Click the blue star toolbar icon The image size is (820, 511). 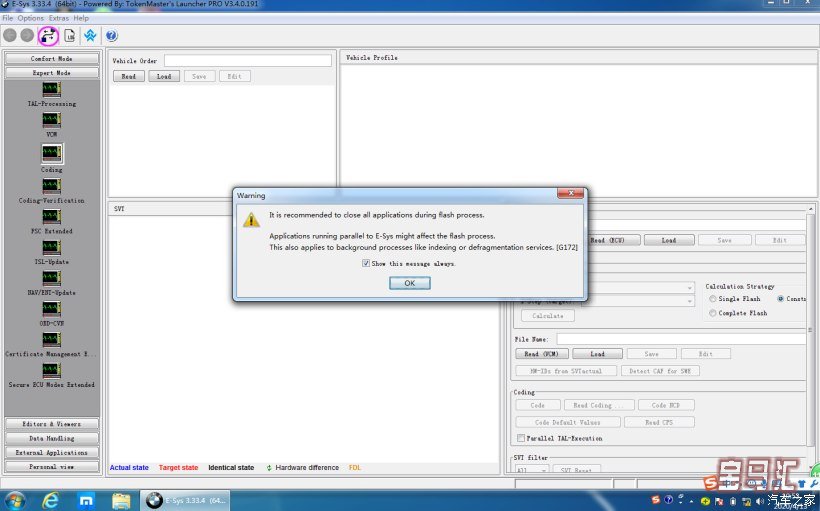pos(90,36)
